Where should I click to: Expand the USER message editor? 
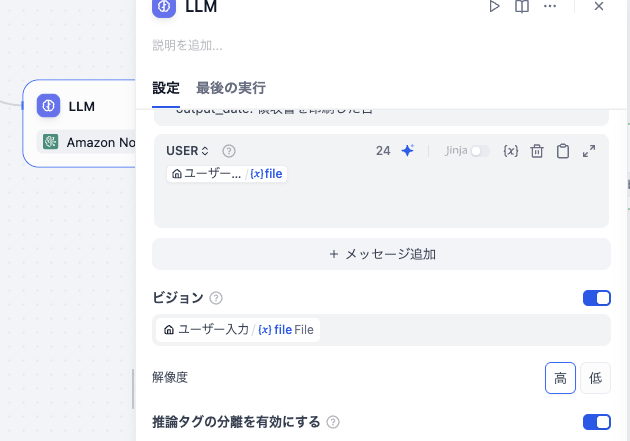(x=589, y=151)
